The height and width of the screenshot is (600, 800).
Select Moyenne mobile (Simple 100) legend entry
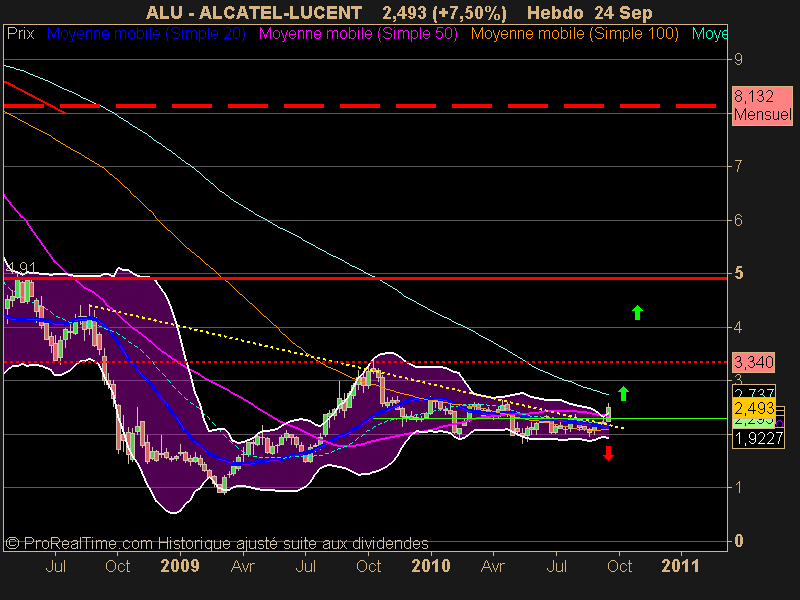click(x=574, y=34)
